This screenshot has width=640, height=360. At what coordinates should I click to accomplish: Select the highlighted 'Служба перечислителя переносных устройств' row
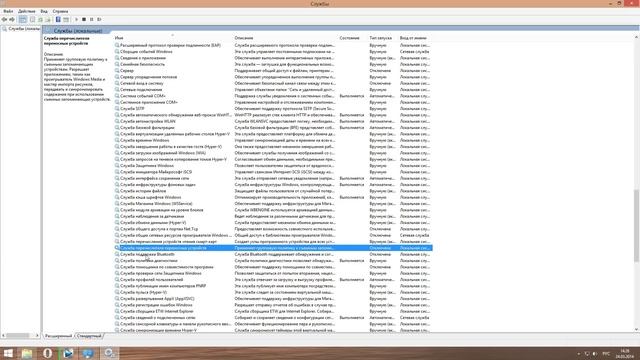(273, 248)
